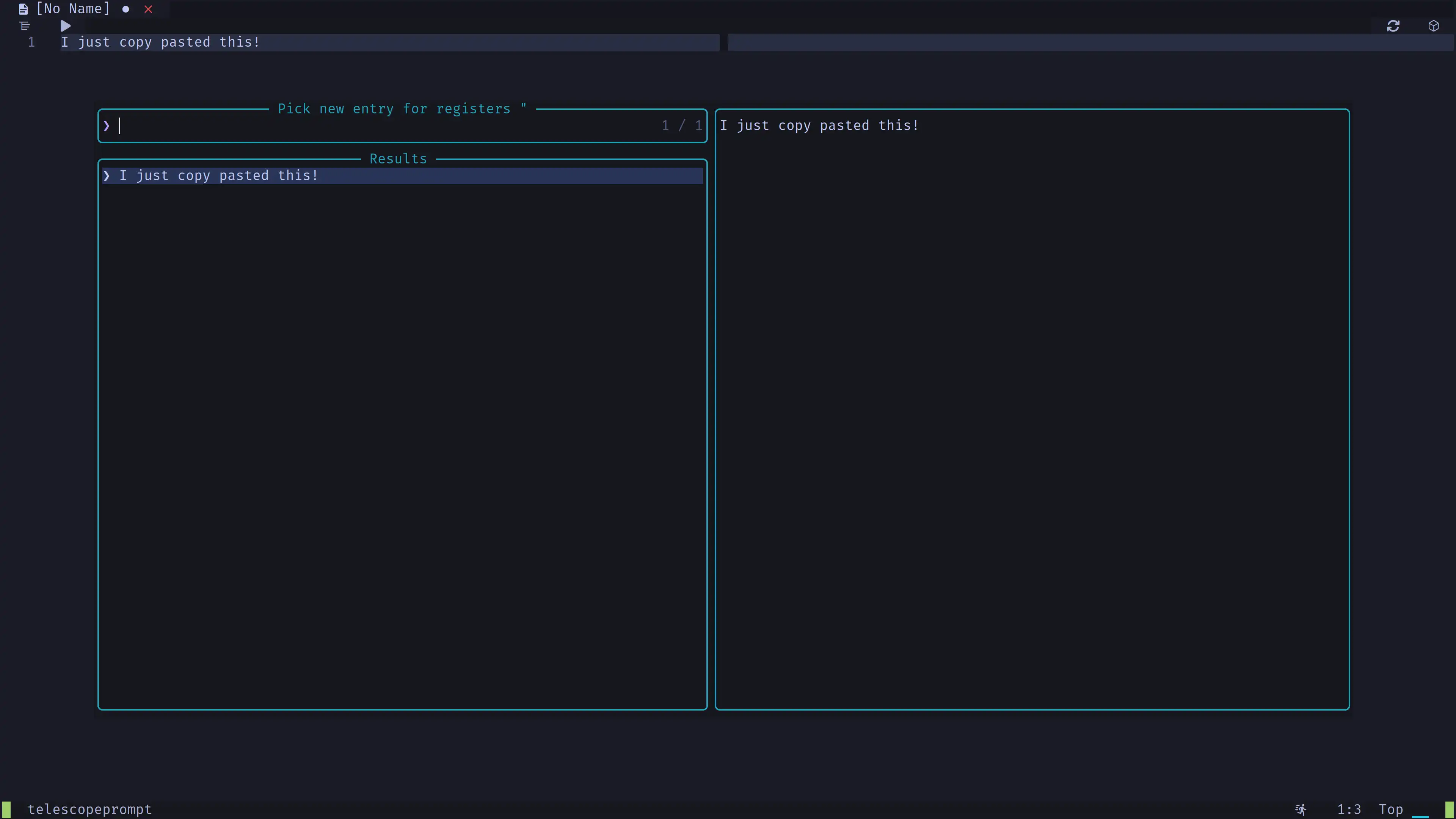The image size is (1456, 819).
Task: Click the file icon in the buffer tab
Action: pos(23,9)
